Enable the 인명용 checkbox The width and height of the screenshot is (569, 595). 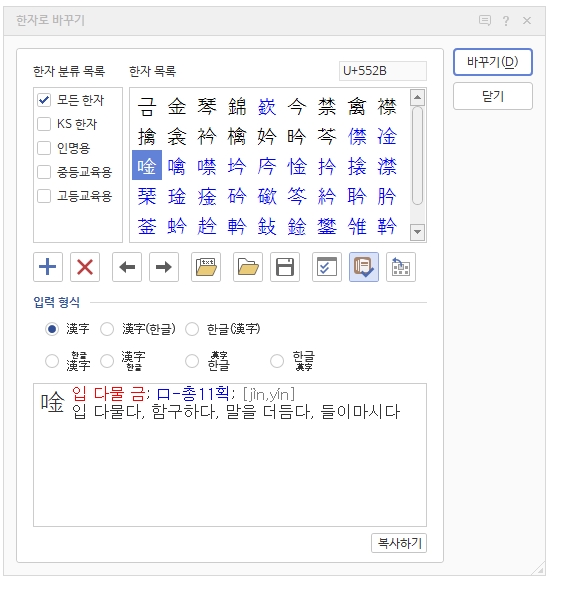point(44,148)
